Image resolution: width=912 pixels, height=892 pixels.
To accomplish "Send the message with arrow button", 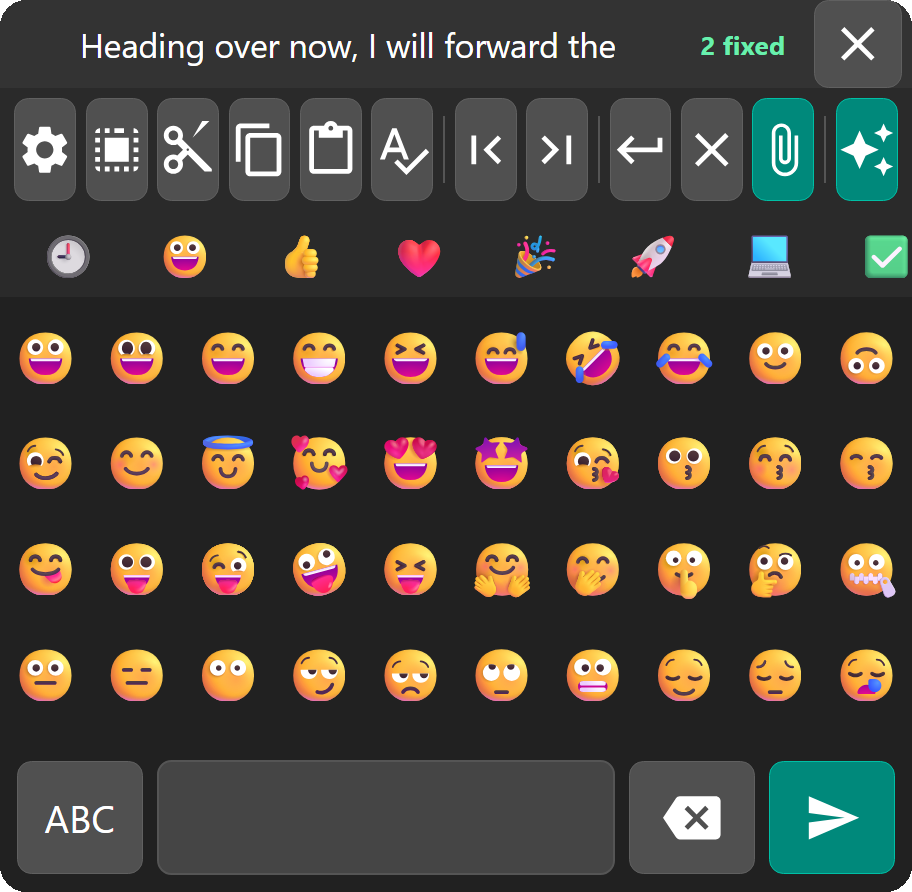I will pos(832,817).
